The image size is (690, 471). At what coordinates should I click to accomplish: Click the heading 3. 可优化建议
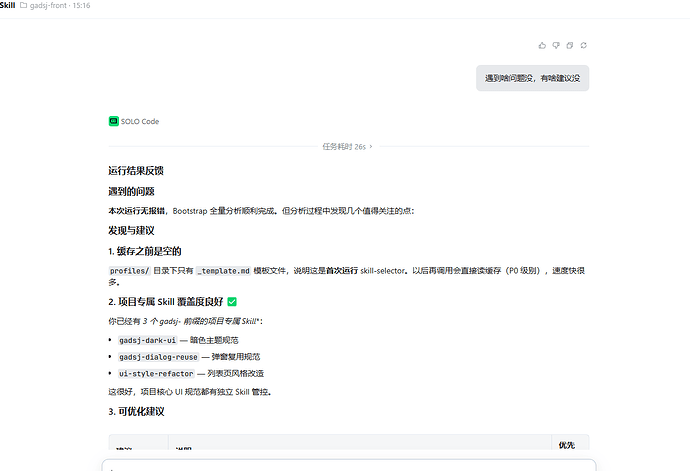tap(136, 412)
